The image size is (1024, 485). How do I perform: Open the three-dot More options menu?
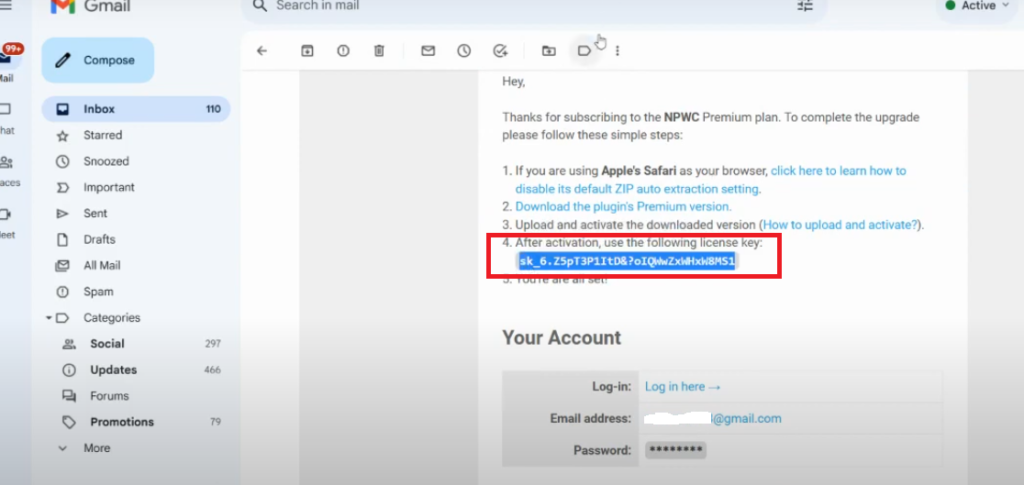(618, 51)
